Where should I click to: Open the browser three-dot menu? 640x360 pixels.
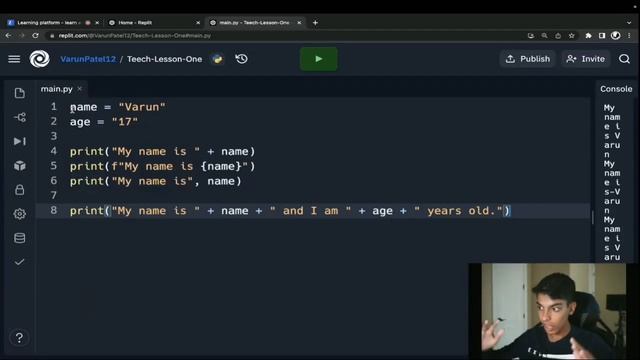pos(629,36)
